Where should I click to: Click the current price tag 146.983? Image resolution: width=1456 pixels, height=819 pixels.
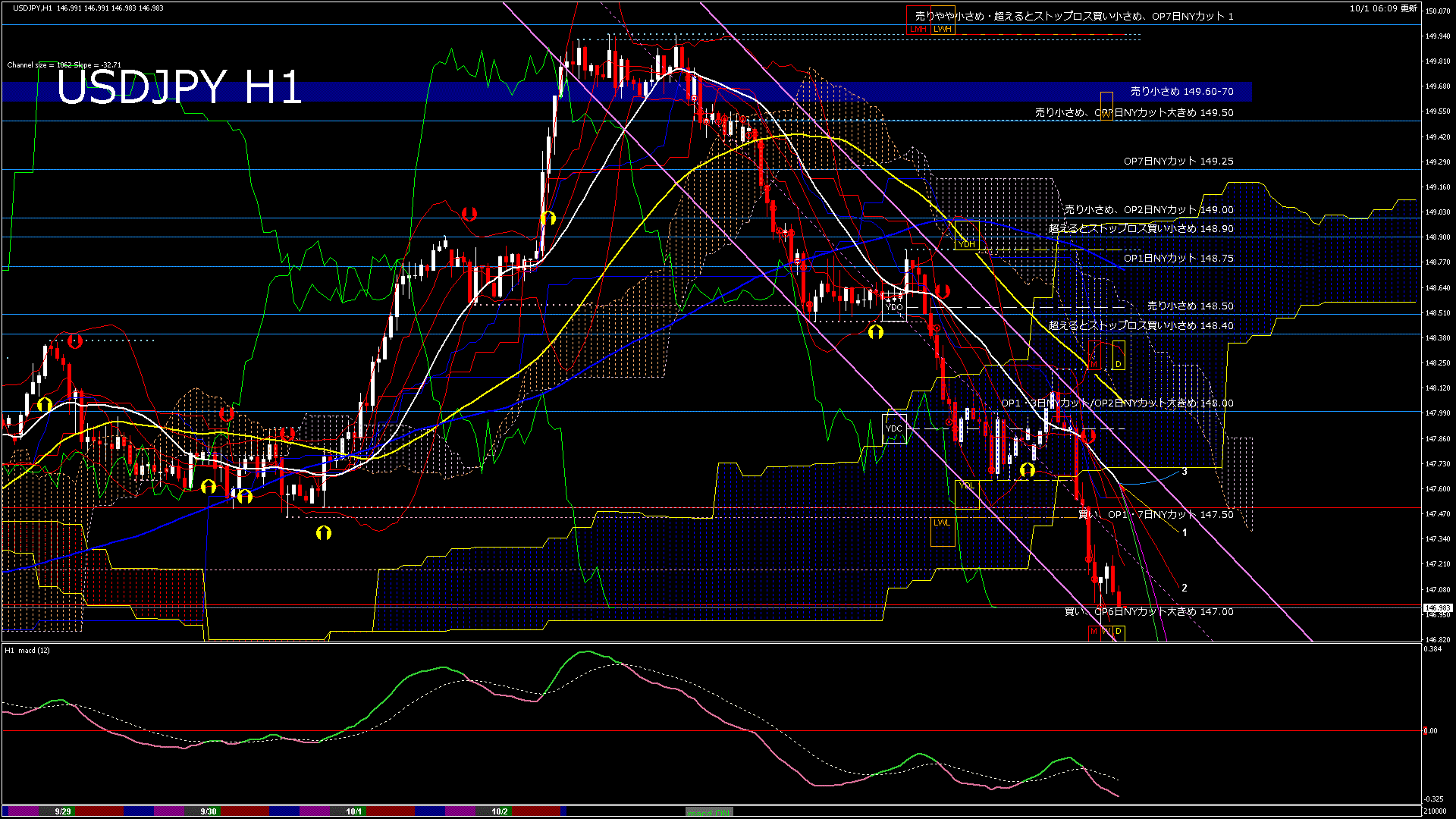click(1437, 608)
